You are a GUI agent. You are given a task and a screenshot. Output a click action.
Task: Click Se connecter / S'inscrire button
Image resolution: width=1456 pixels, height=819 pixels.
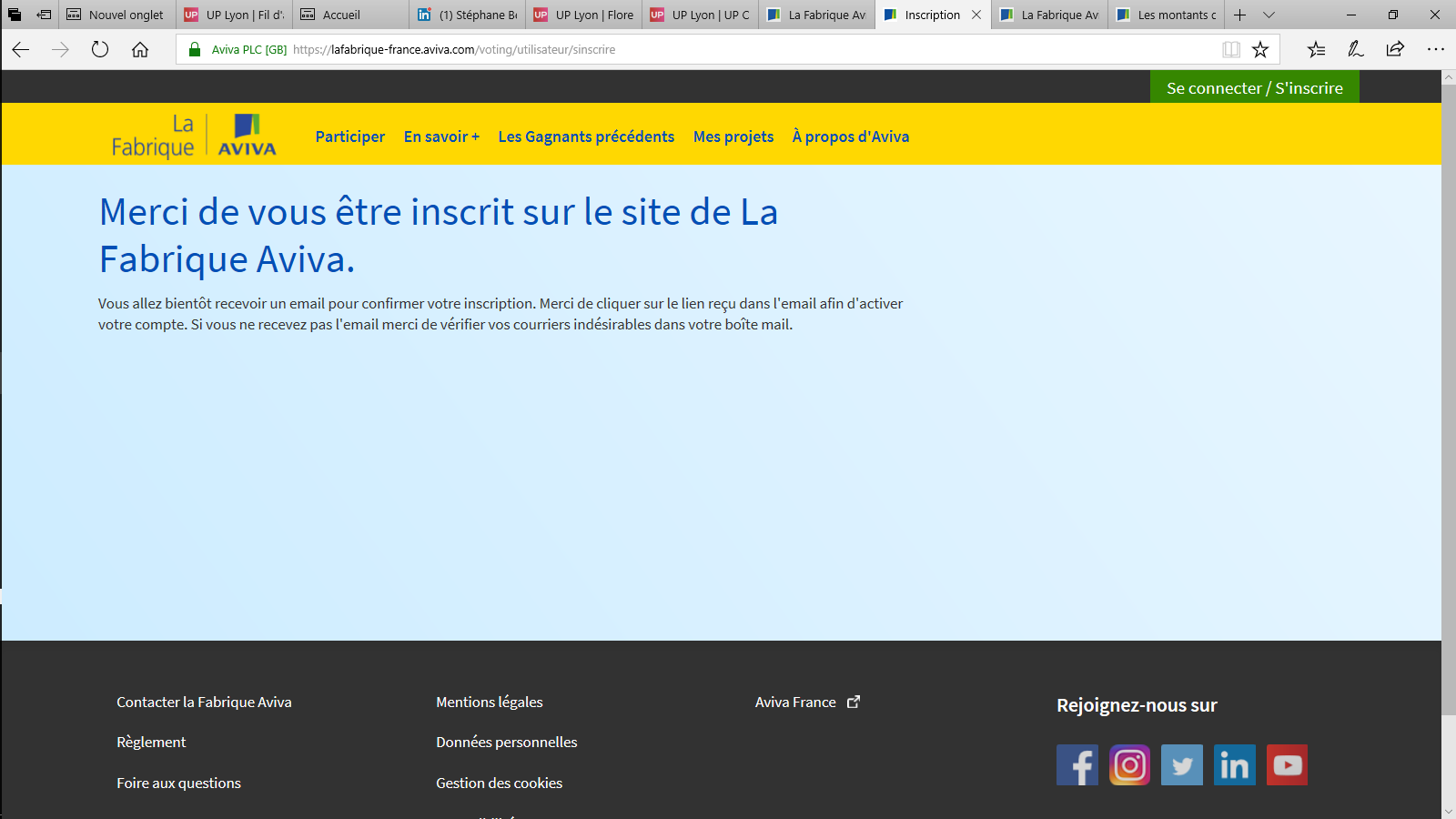[1255, 87]
